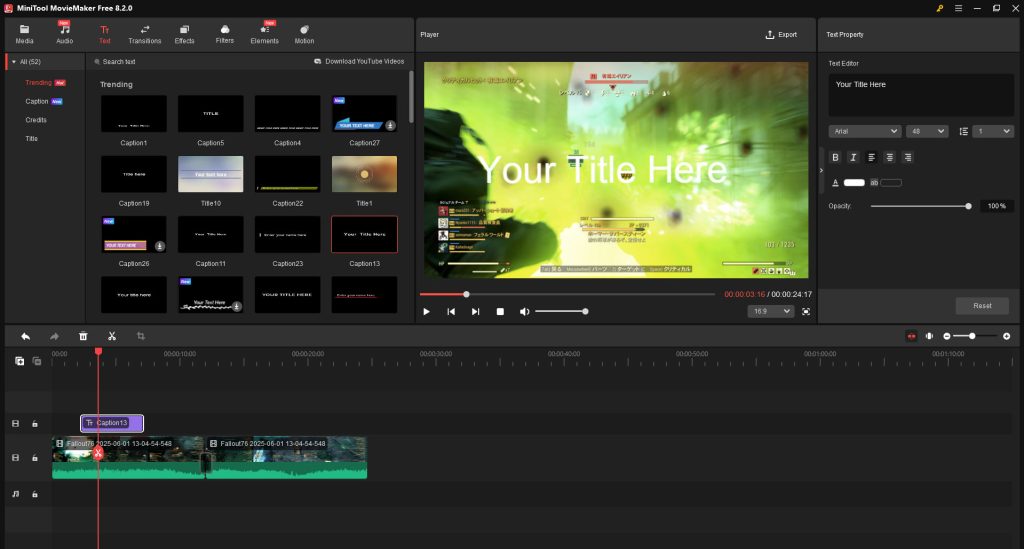Collapse the Text Property panel arrow
Image resolution: width=1024 pixels, height=549 pixels.
[x=822, y=170]
